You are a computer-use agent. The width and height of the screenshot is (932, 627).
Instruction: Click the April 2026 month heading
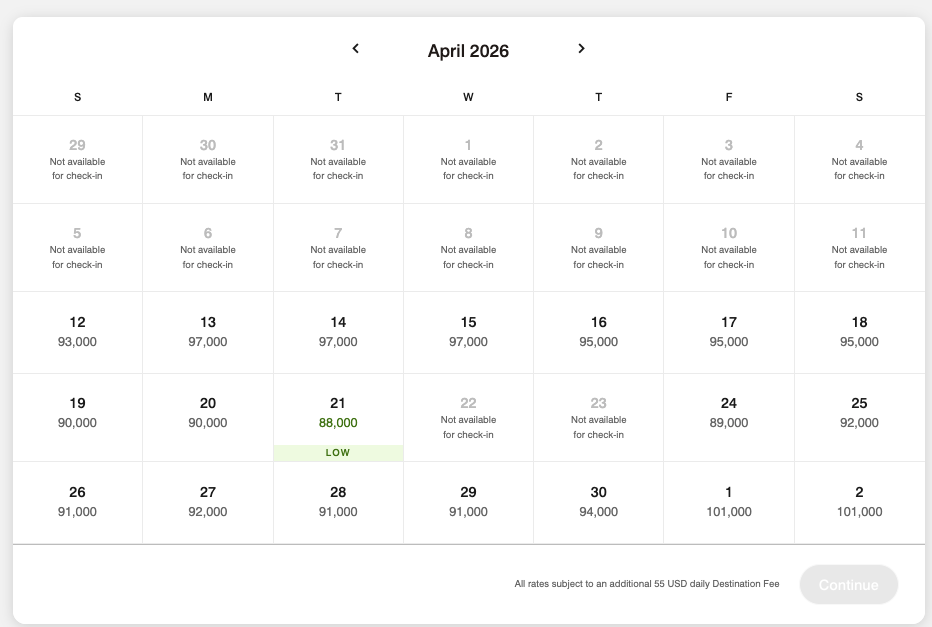pos(468,50)
